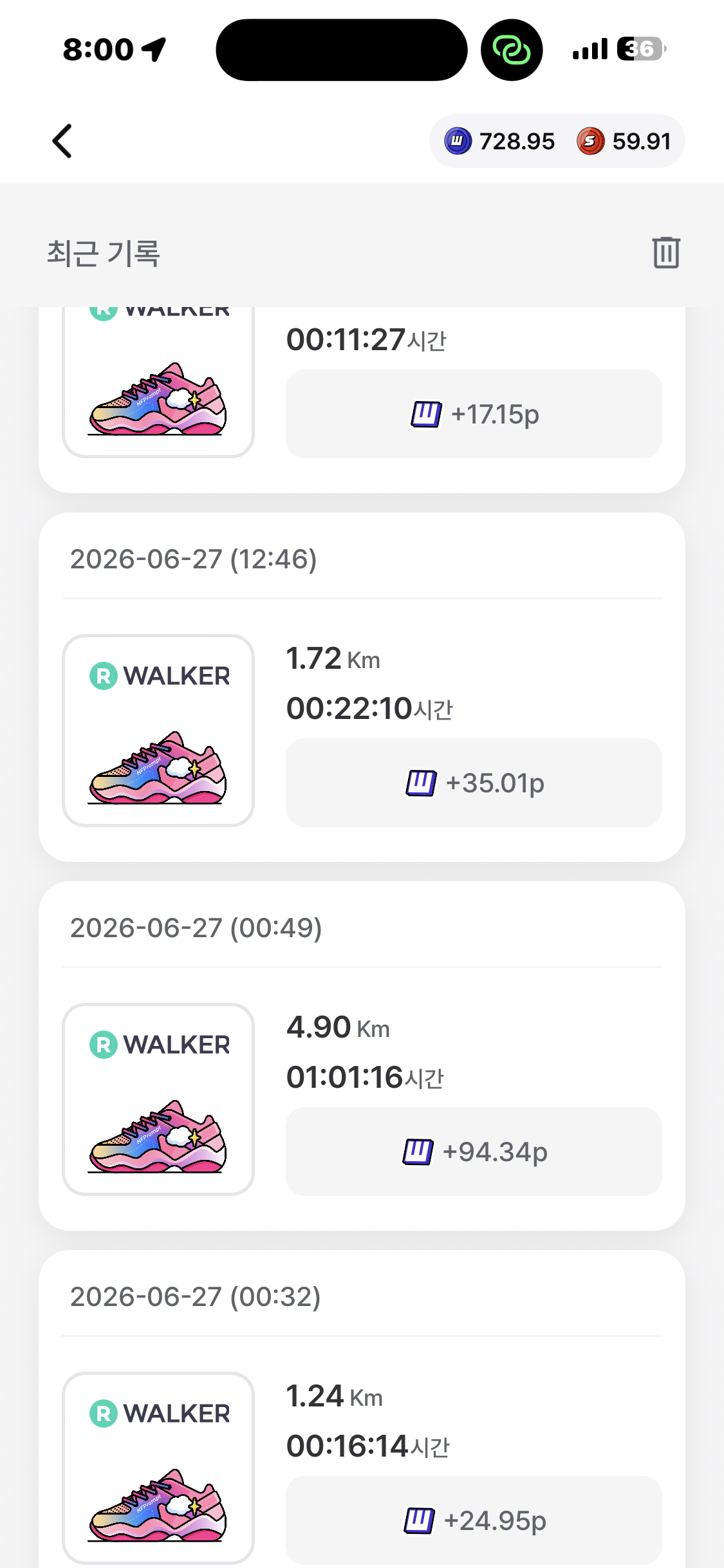Open sneaker thumbnail for 4.90 Km record
Viewport: 724px width, 1568px height.
[158, 1099]
